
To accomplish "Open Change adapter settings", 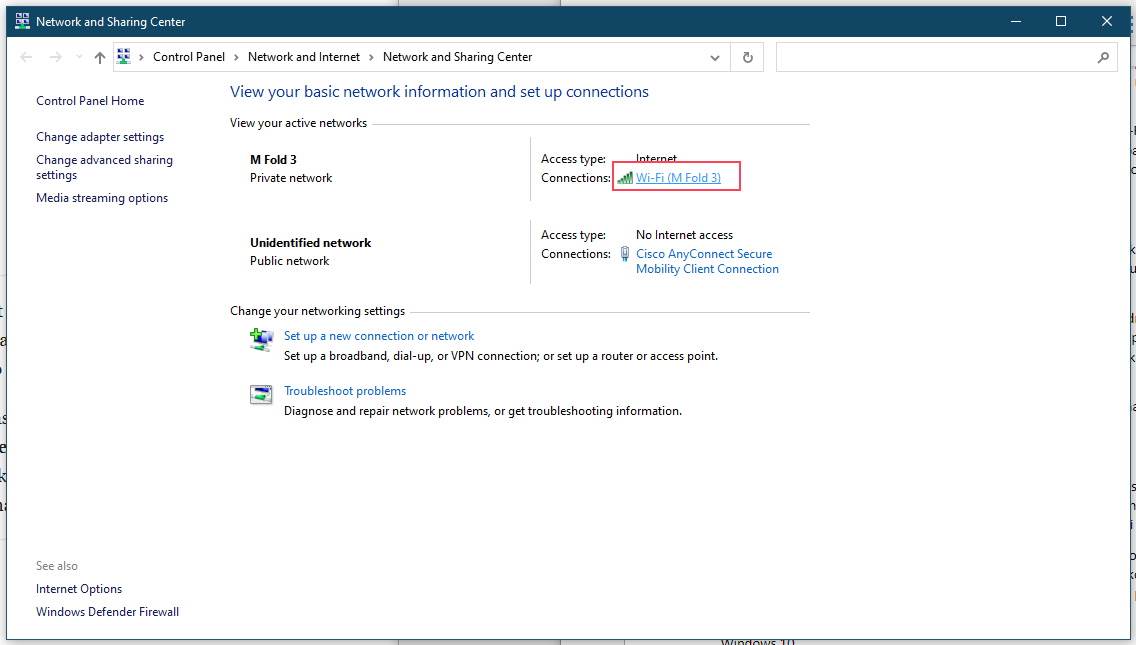I will tap(100, 137).
